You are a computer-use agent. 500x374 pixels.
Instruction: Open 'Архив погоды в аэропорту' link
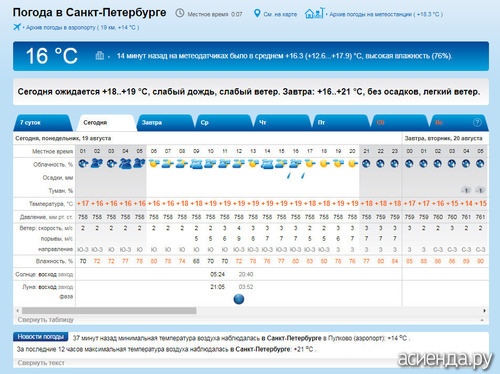[x=82, y=27]
